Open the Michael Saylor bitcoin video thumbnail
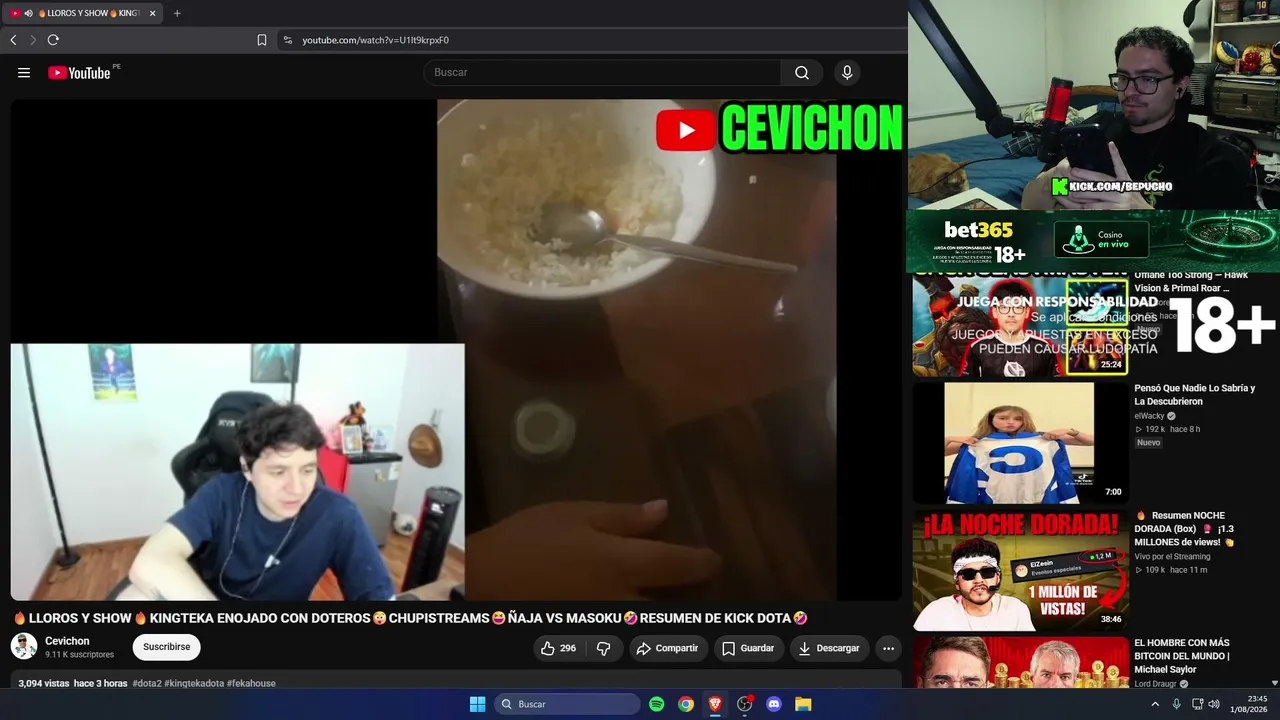 (1020, 663)
